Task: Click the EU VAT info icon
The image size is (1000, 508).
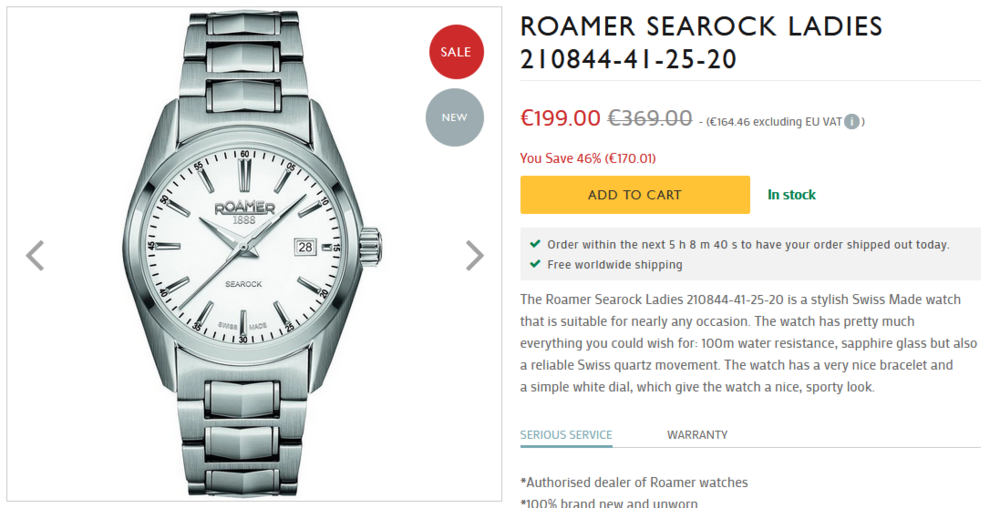Action: pyautogui.click(x=851, y=122)
